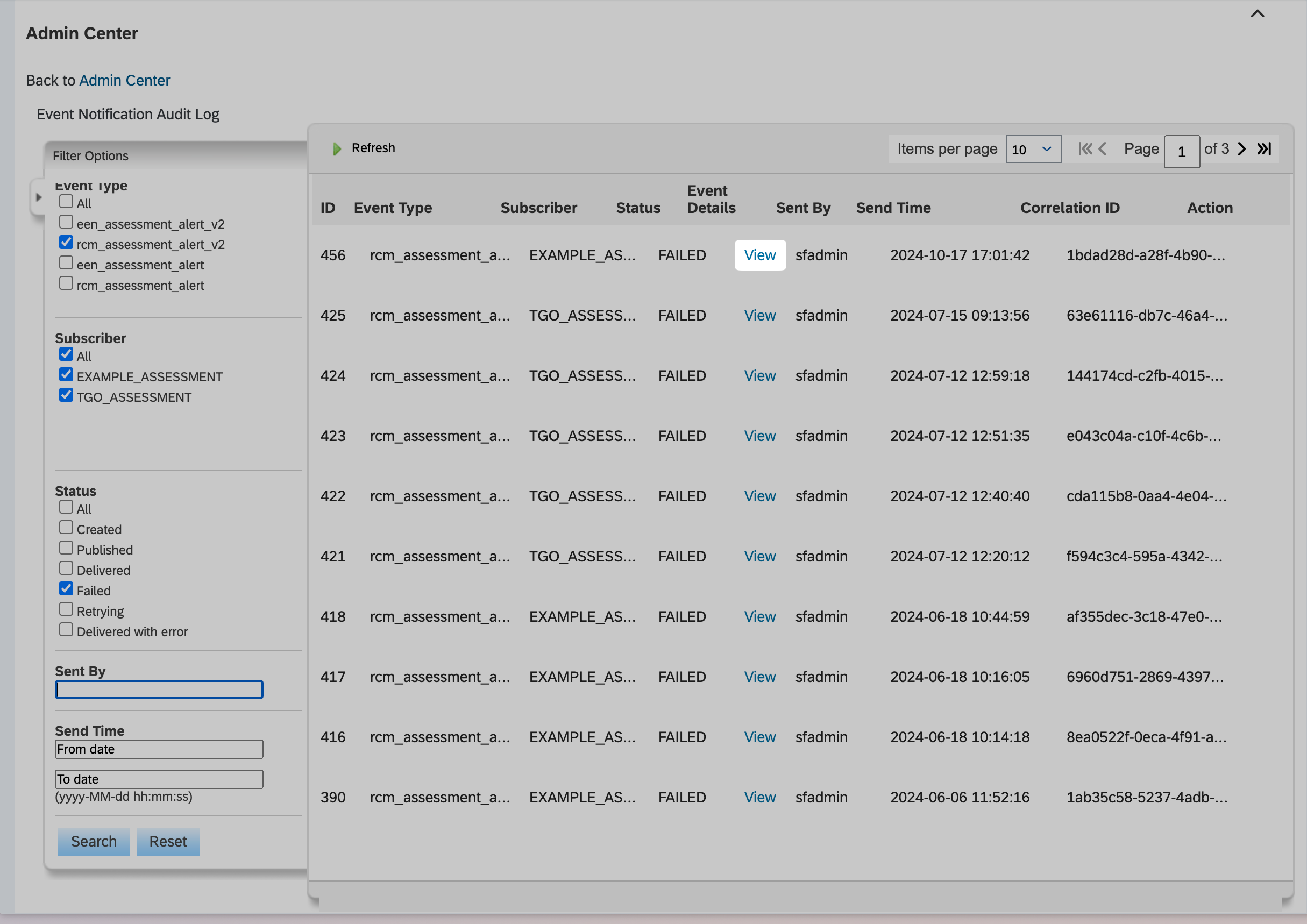1307x924 pixels.
Task: Check the Event Type All checkbox
Action: pyautogui.click(x=66, y=202)
